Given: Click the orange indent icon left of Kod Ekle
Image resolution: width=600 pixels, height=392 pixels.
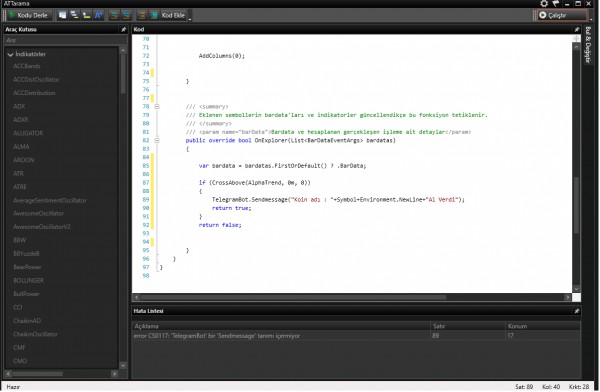Looking at the screenshot, I should [142, 15].
